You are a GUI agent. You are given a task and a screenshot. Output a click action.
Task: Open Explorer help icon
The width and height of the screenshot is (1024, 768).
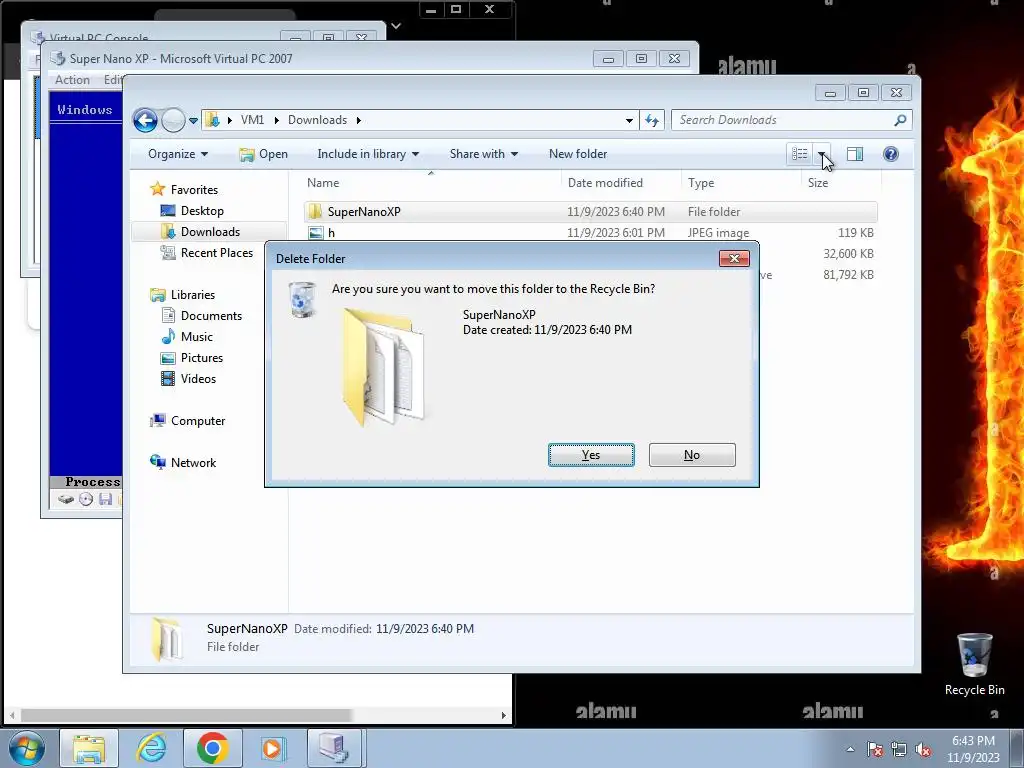(891, 154)
